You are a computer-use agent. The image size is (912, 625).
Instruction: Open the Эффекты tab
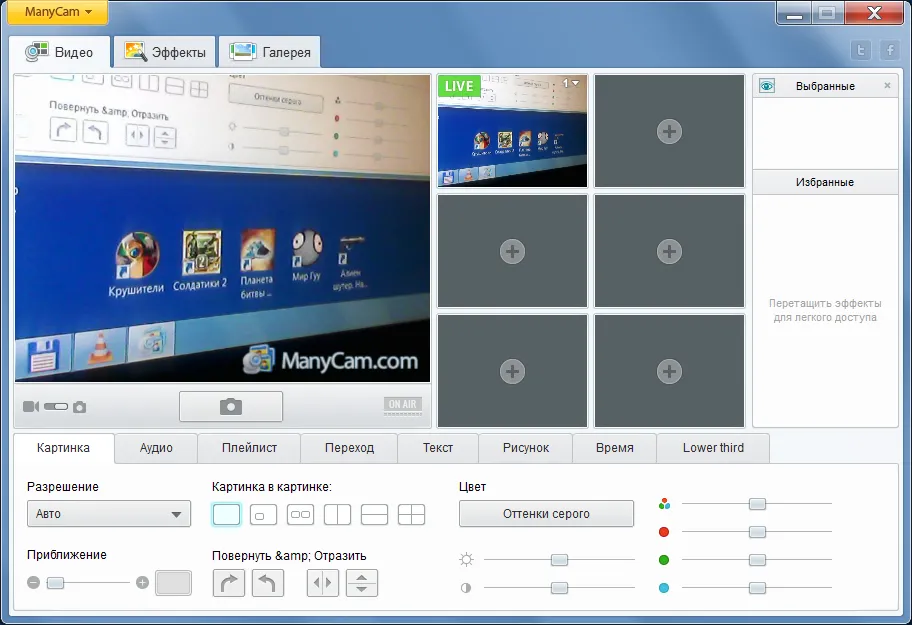coord(165,52)
